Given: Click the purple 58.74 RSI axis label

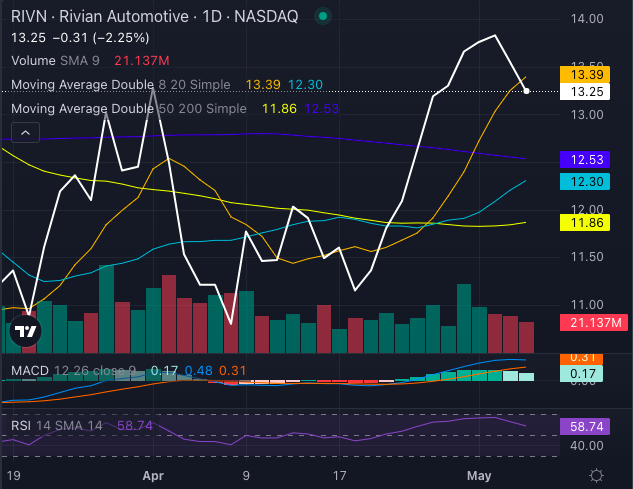Looking at the screenshot, I should point(585,426).
